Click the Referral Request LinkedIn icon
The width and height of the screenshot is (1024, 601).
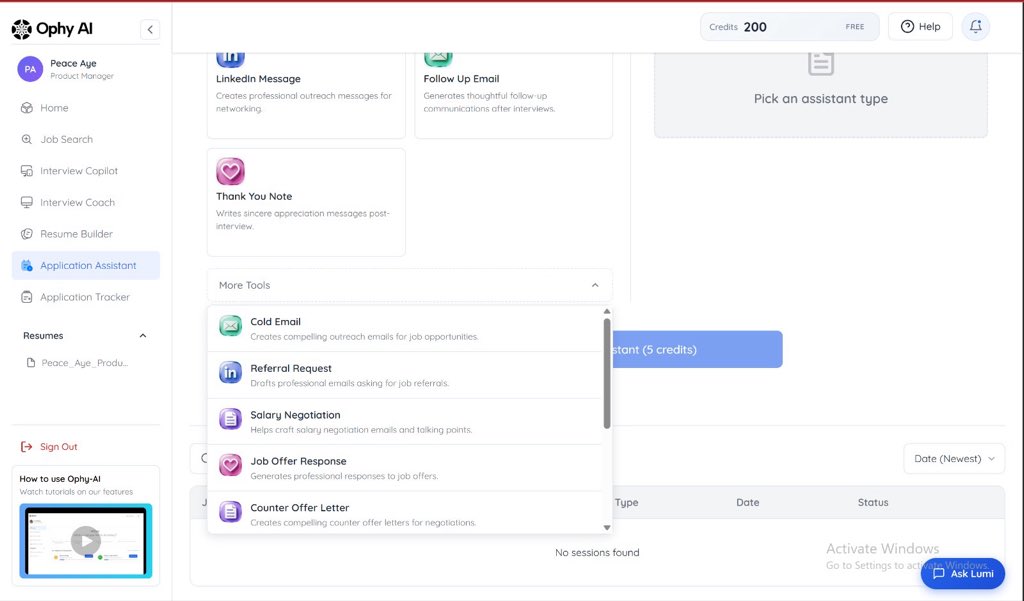tap(230, 372)
